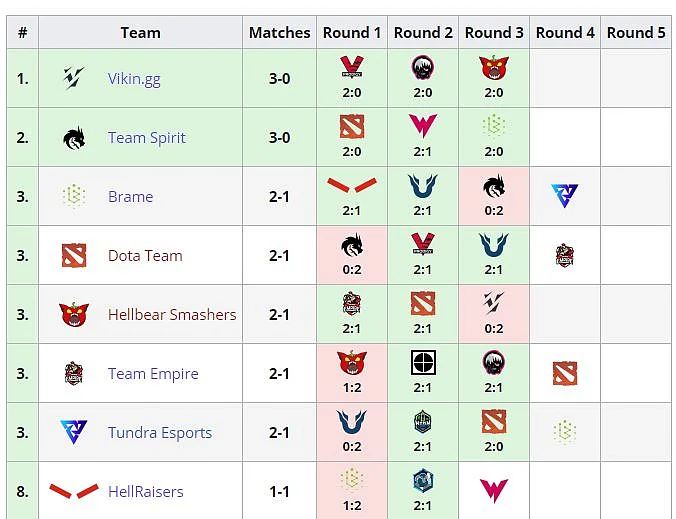676x519 pixels.
Task: Click pink W logo in HellRaisers' Round 3
Action: coord(494,491)
